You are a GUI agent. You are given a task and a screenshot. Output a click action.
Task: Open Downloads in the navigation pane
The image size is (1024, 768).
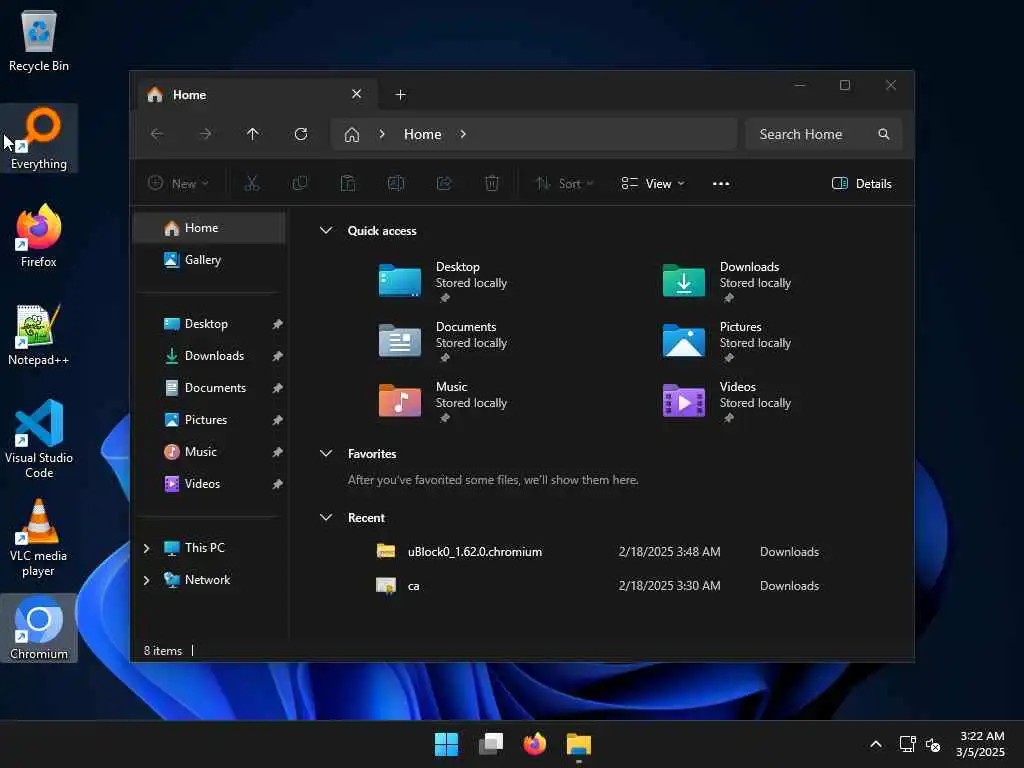(209, 356)
